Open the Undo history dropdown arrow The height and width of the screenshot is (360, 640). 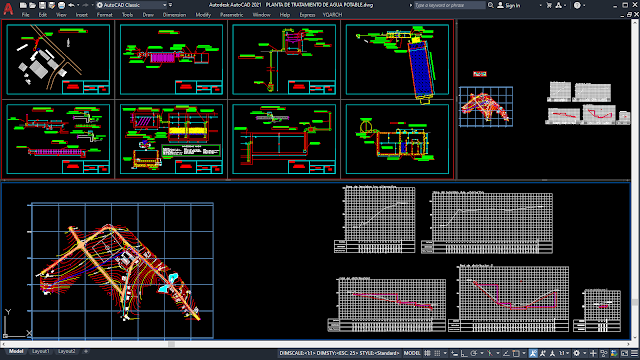click(78, 5)
